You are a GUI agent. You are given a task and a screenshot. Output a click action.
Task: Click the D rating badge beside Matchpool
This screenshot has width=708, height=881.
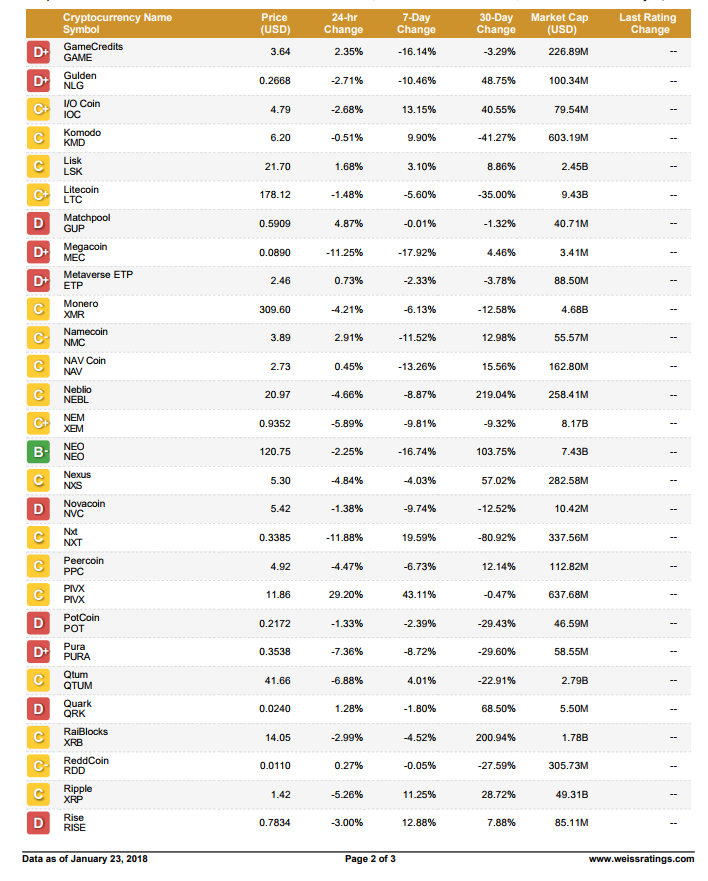point(38,224)
